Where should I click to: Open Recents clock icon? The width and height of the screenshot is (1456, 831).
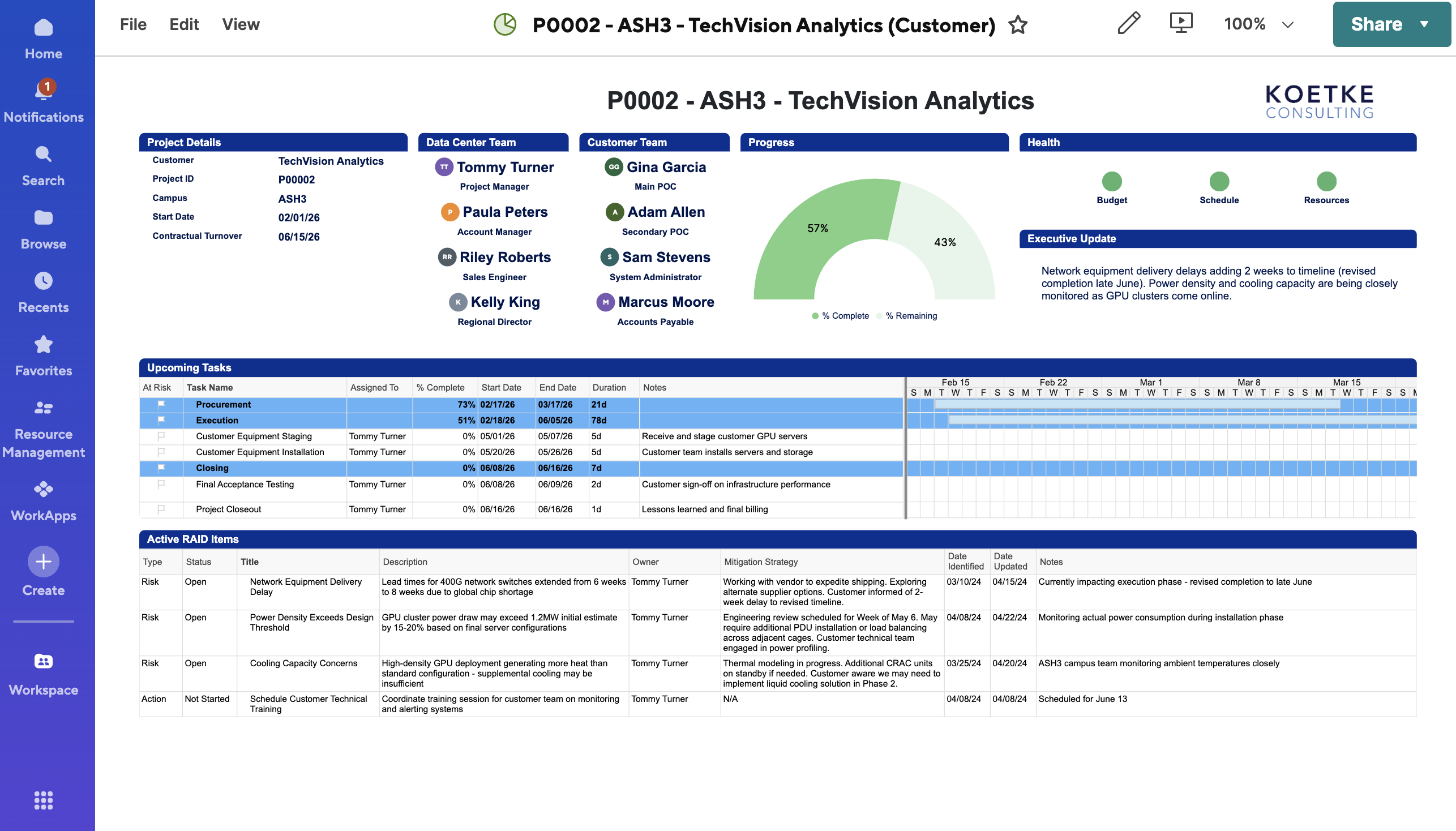(44, 281)
